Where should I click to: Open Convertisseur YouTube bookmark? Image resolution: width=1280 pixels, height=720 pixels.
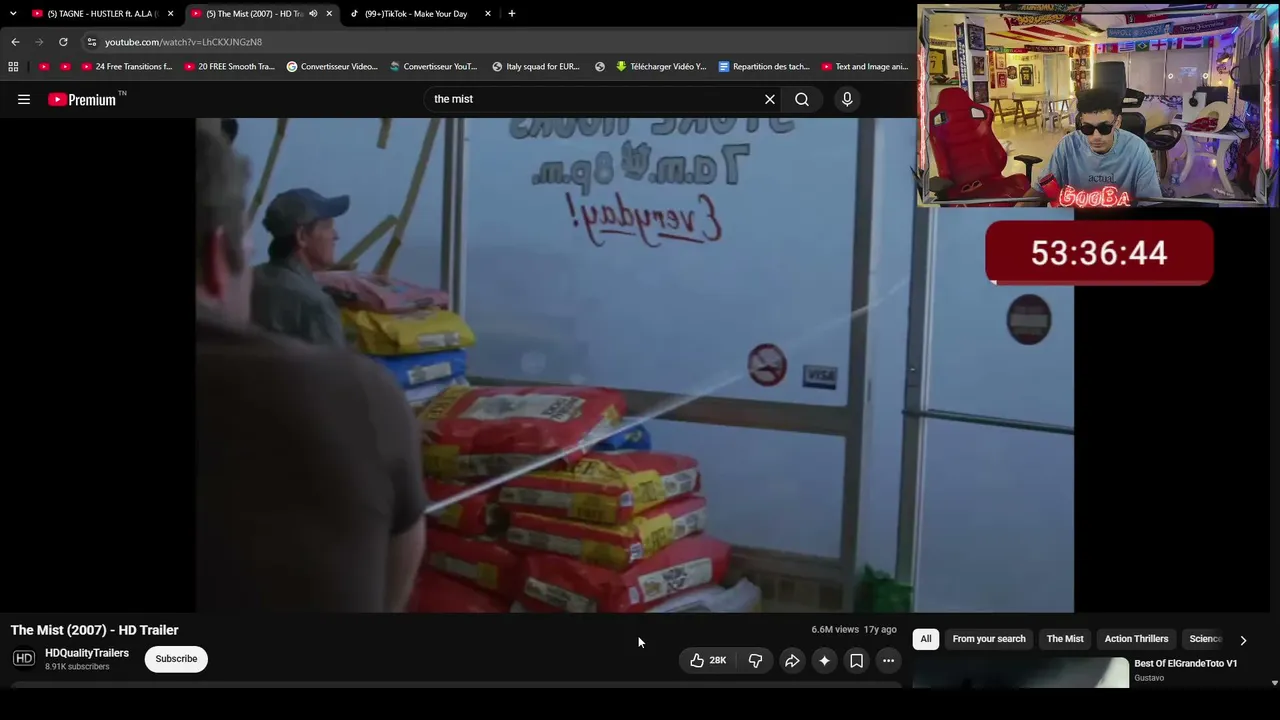coord(435,67)
